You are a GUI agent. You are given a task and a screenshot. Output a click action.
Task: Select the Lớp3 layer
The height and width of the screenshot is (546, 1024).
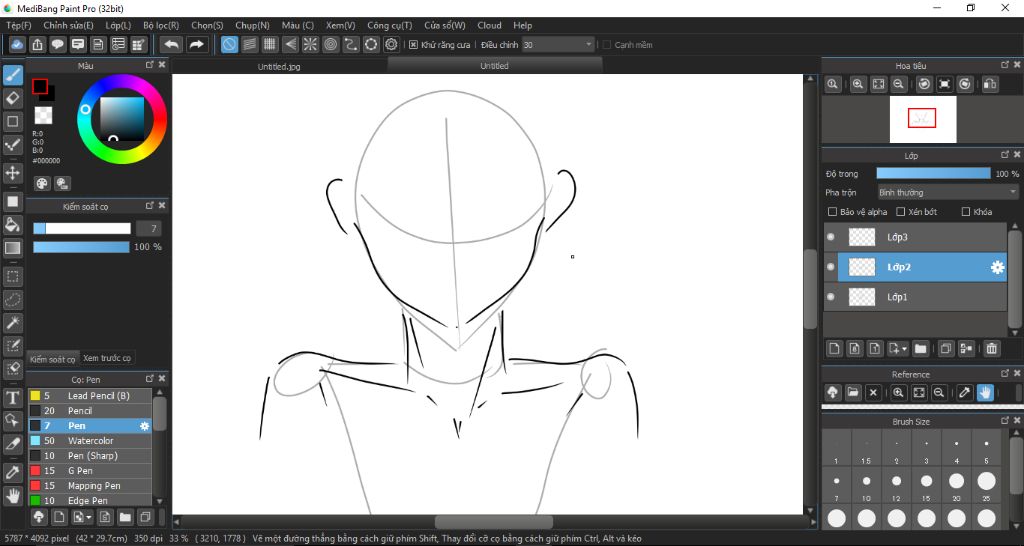[916, 237]
